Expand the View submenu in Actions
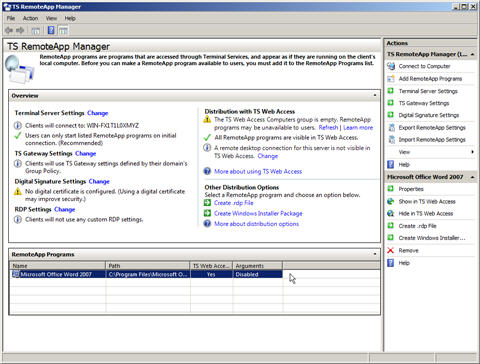The image size is (480, 364). click(473, 152)
